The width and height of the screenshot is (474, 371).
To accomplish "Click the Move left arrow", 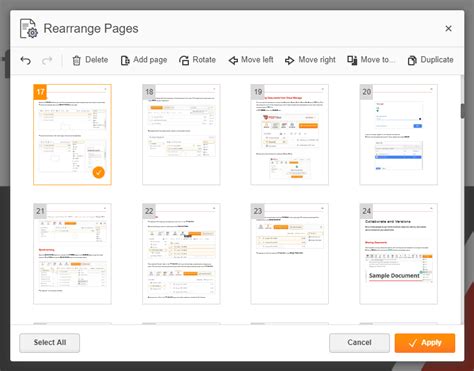I will [251, 60].
